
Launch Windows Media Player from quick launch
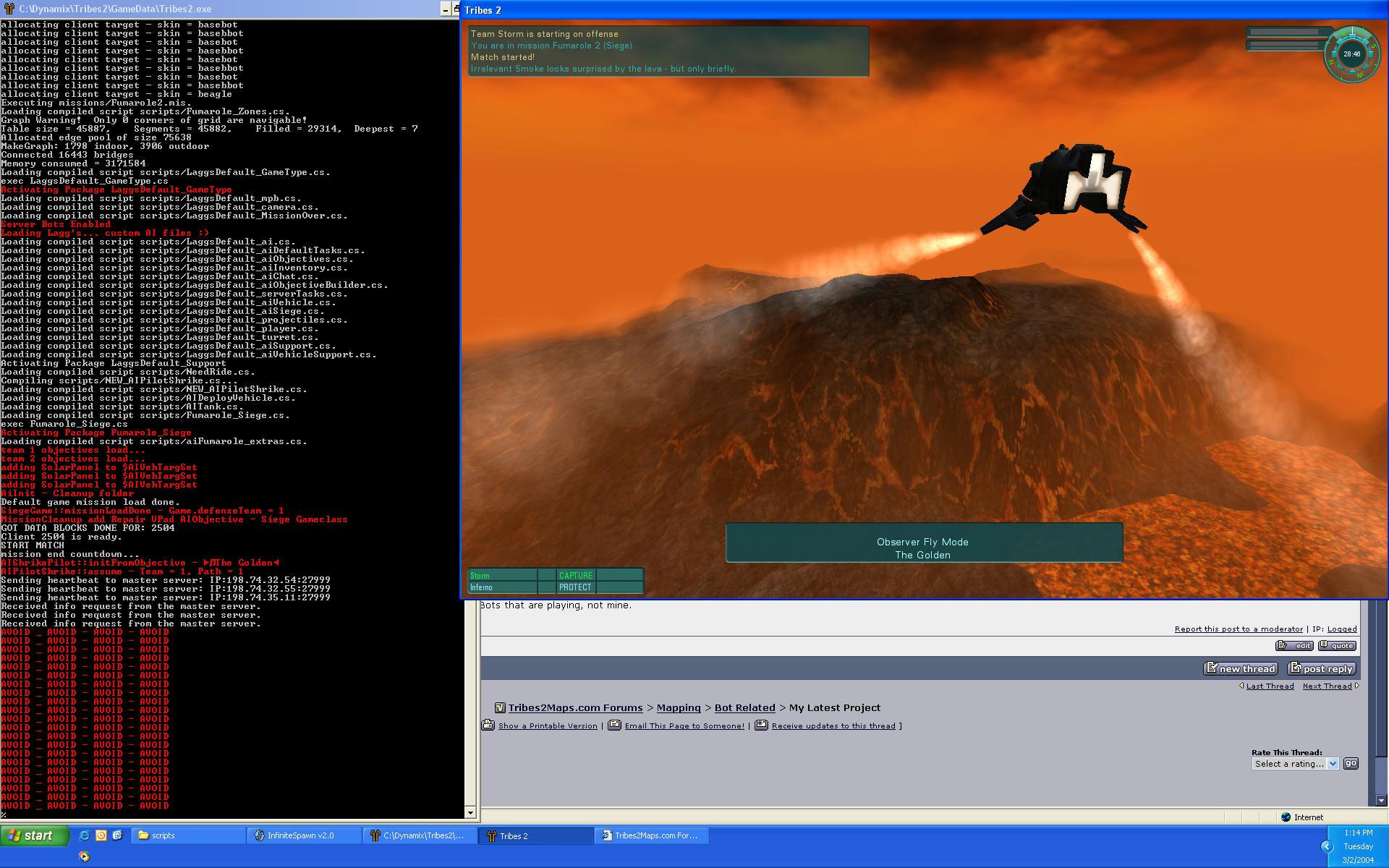click(x=85, y=856)
